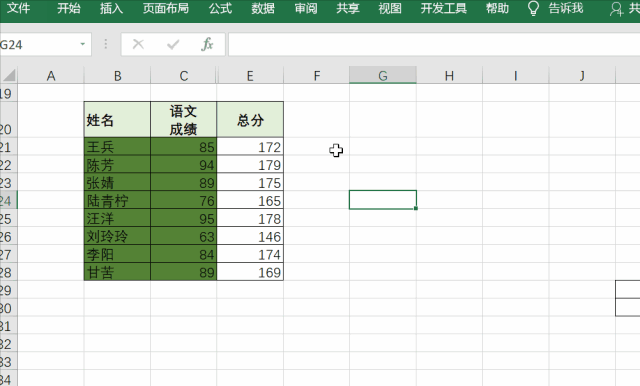Click the score cell 63
This screenshot has width=640, height=386.
coord(183,236)
